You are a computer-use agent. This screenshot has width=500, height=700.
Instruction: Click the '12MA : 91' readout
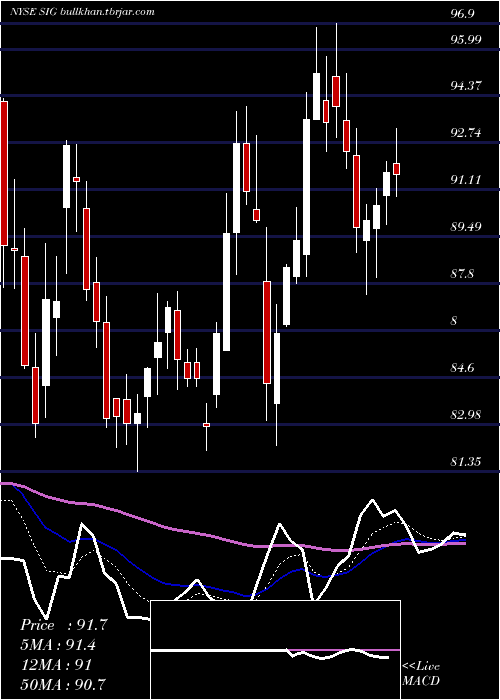(56, 664)
